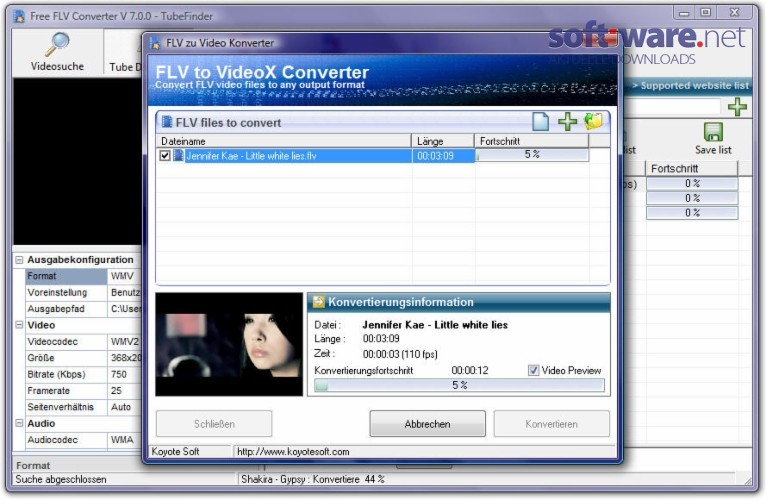This screenshot has height=500, width=766.
Task: Click WMA audiocodec value
Action: click(125, 440)
